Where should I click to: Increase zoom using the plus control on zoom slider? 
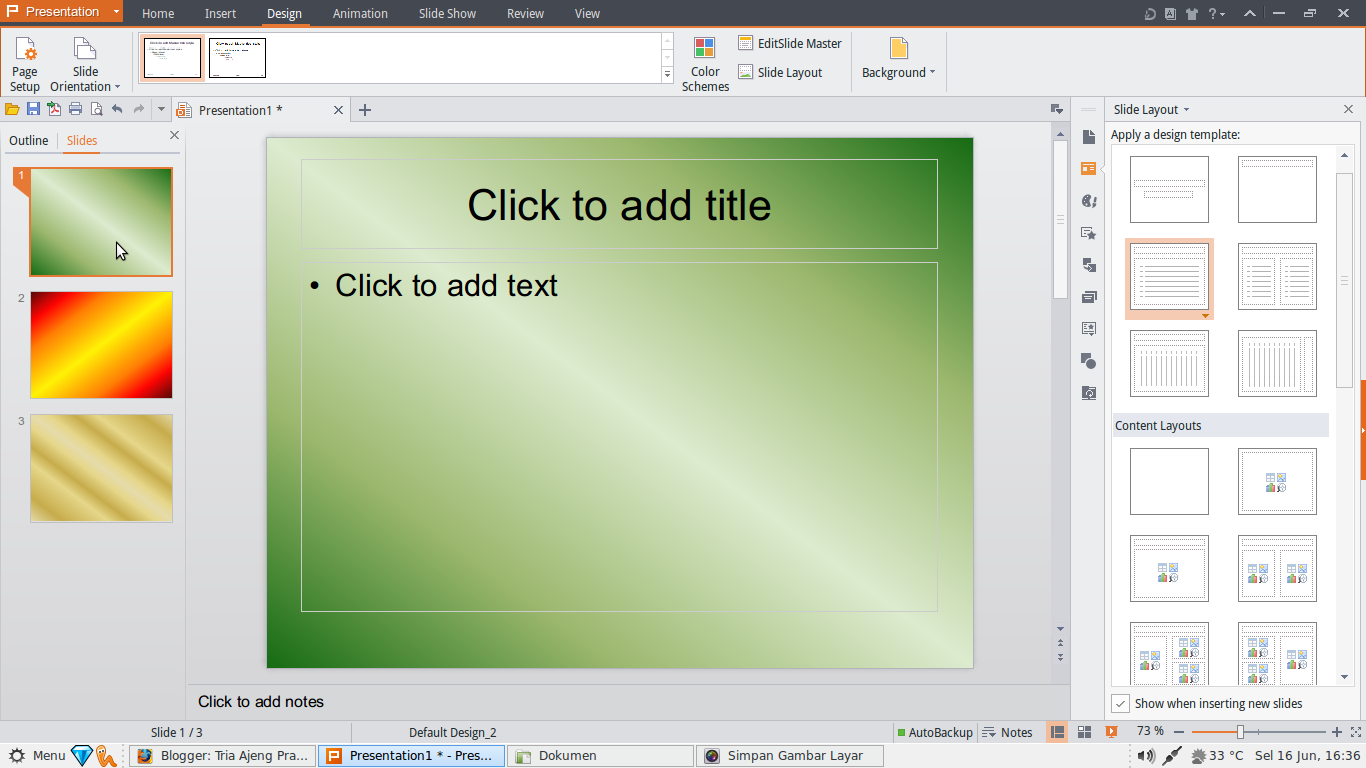click(x=1337, y=732)
